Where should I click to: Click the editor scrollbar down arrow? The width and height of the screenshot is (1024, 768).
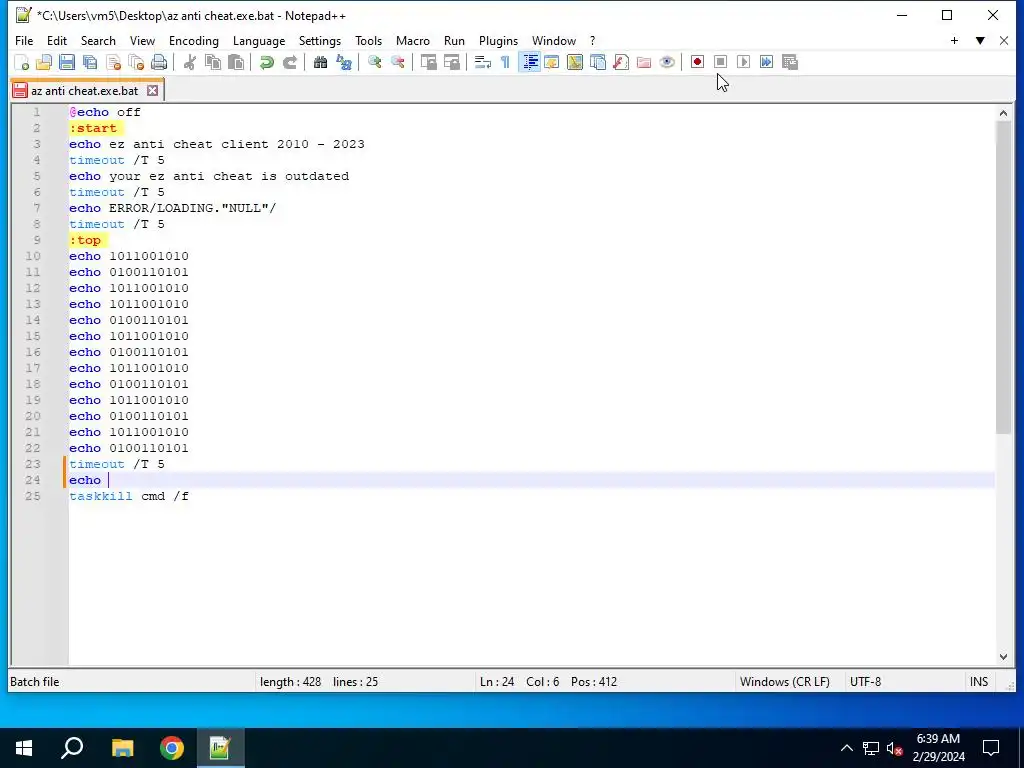coord(1003,657)
